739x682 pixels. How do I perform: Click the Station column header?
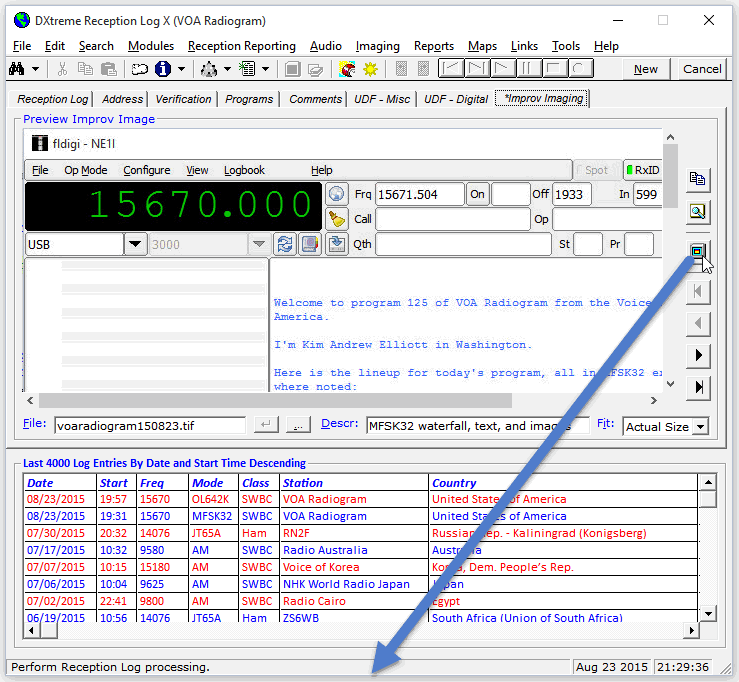pyautogui.click(x=353, y=483)
